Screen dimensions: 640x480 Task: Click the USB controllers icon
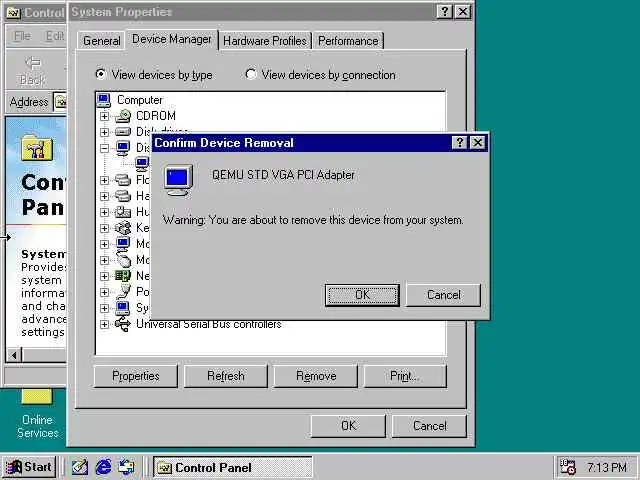[x=123, y=324]
